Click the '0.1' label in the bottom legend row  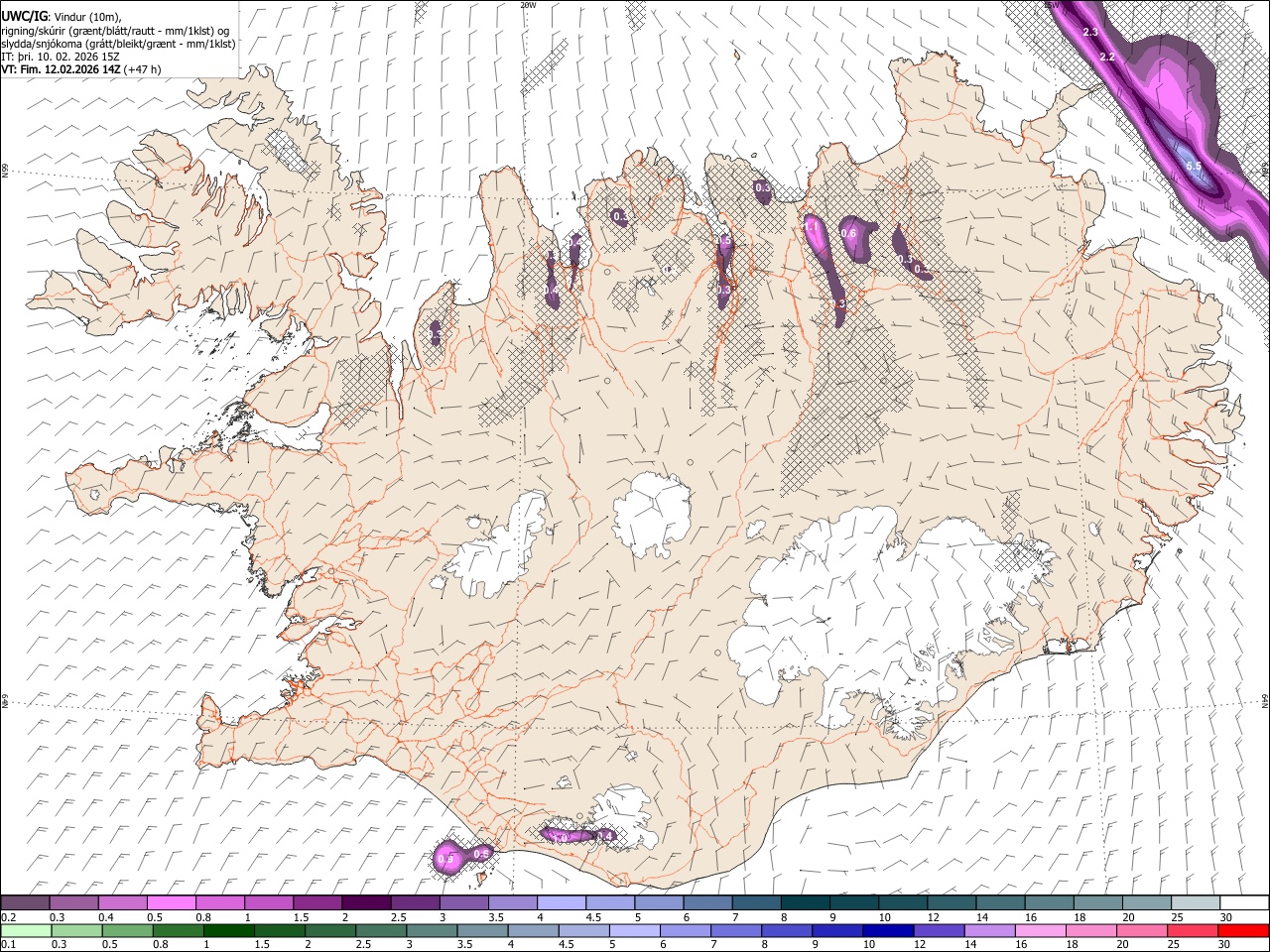(9, 945)
